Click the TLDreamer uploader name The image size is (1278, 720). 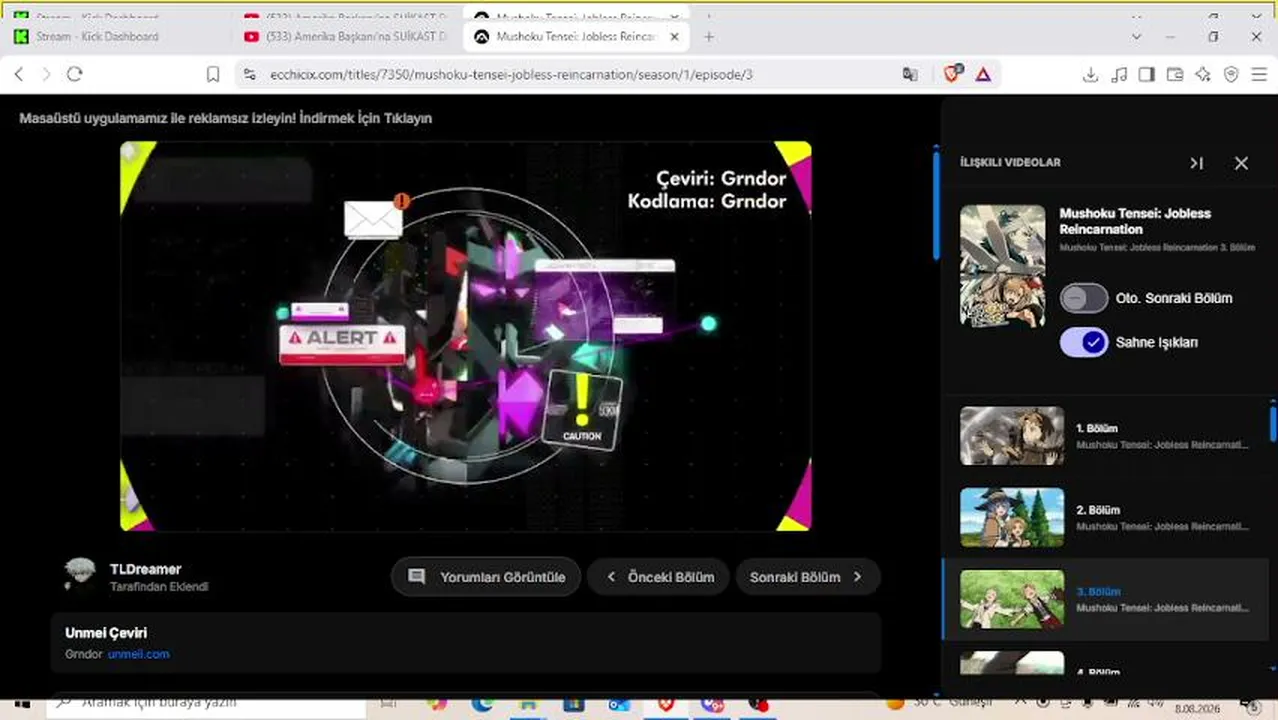[145, 569]
